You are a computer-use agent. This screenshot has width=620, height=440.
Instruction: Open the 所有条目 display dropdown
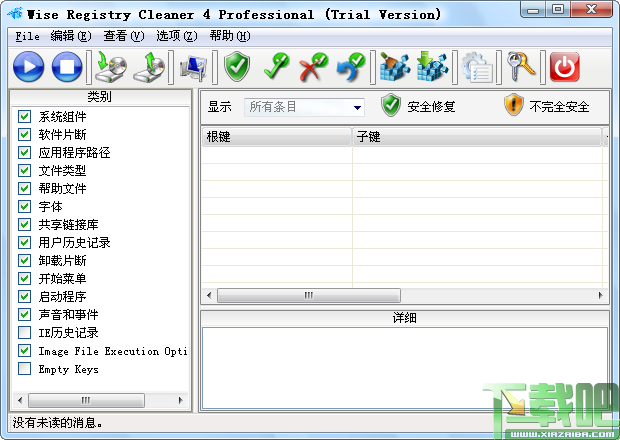304,107
